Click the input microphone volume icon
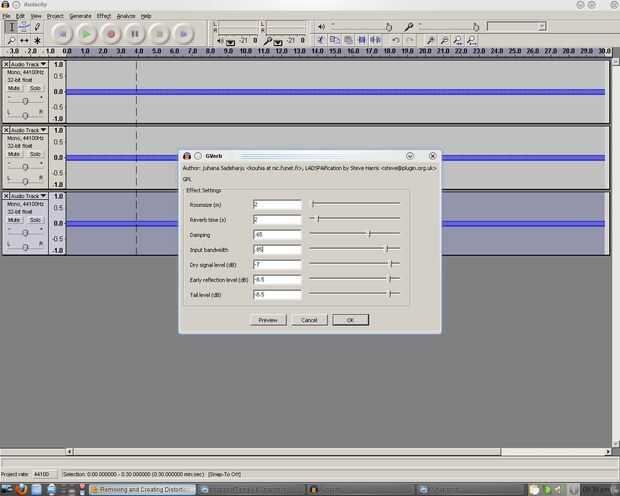620x496 pixels. click(x=409, y=27)
